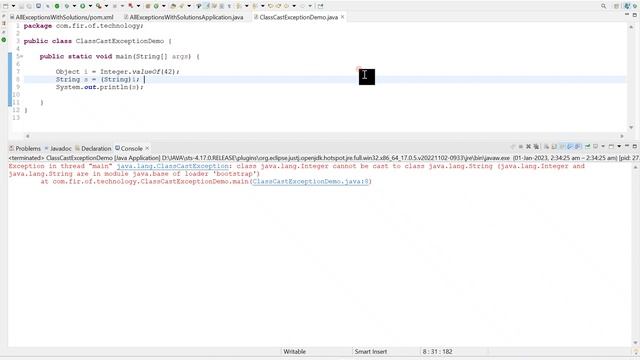Image resolution: width=640 pixels, height=360 pixels.
Task: Select the Console view tab
Action: [x=129, y=148]
